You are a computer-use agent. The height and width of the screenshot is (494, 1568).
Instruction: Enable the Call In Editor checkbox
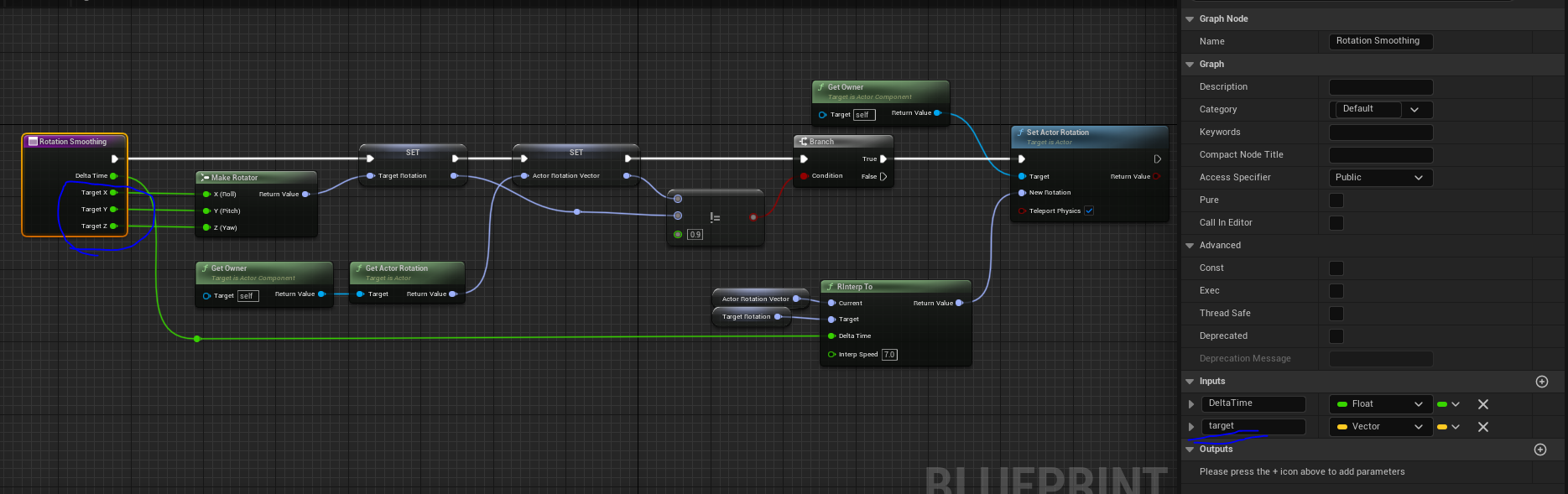1336,223
